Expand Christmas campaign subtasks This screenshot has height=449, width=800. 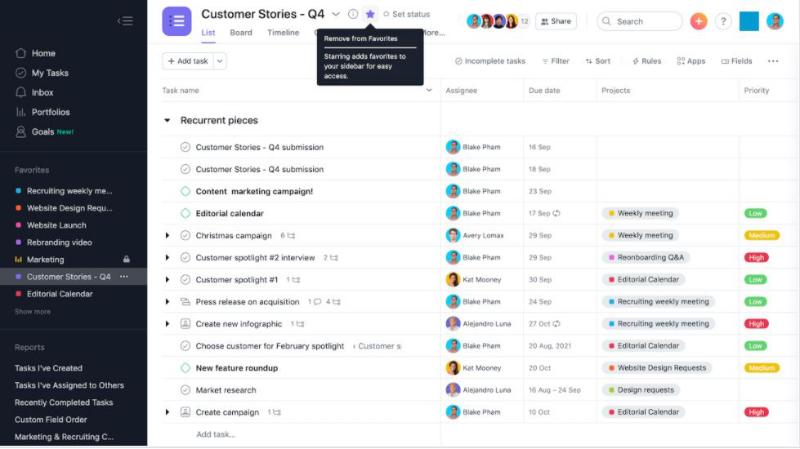[167, 236]
